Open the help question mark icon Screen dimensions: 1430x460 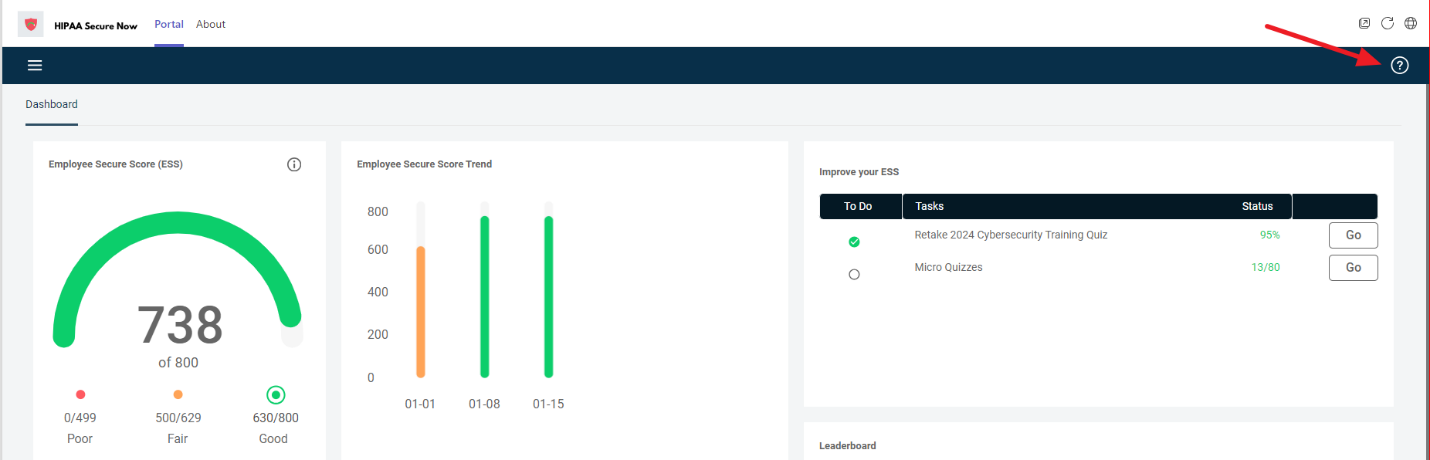[1399, 65]
